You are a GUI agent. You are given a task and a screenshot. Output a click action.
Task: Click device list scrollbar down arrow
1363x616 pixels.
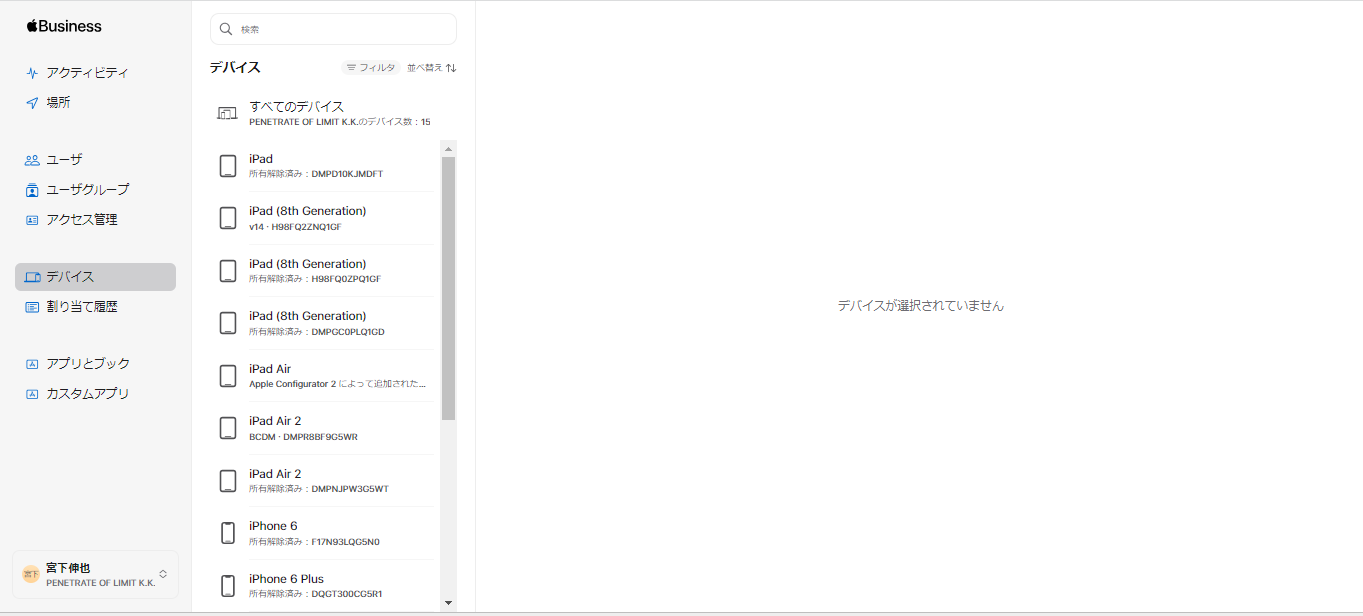click(448, 603)
